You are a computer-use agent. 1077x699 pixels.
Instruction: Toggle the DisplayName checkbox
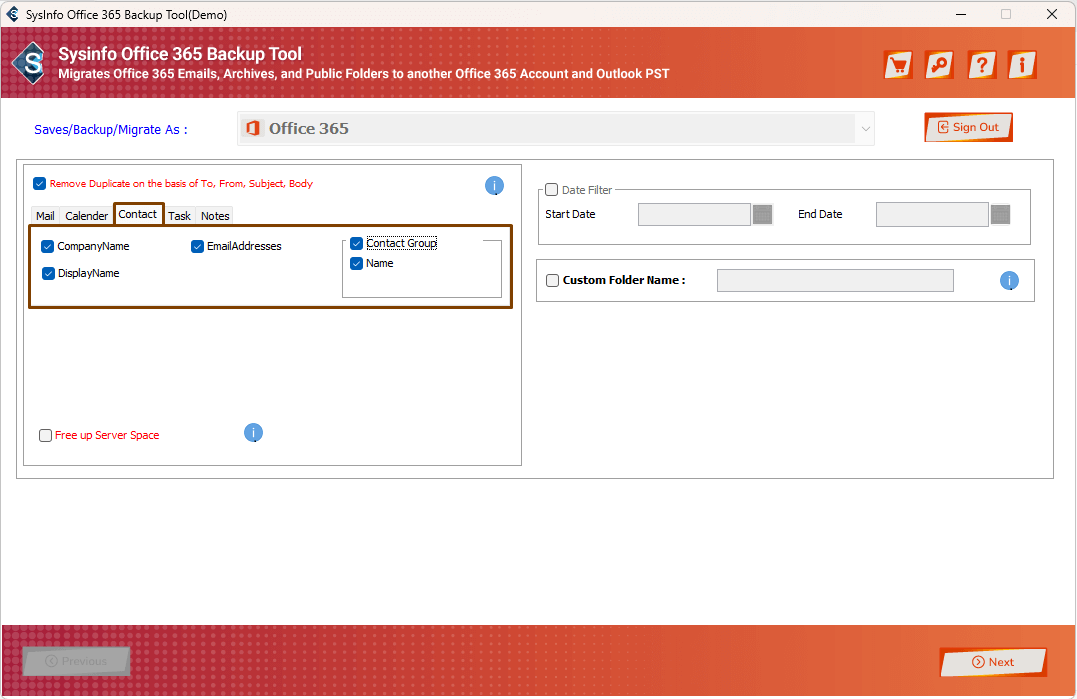coord(48,273)
